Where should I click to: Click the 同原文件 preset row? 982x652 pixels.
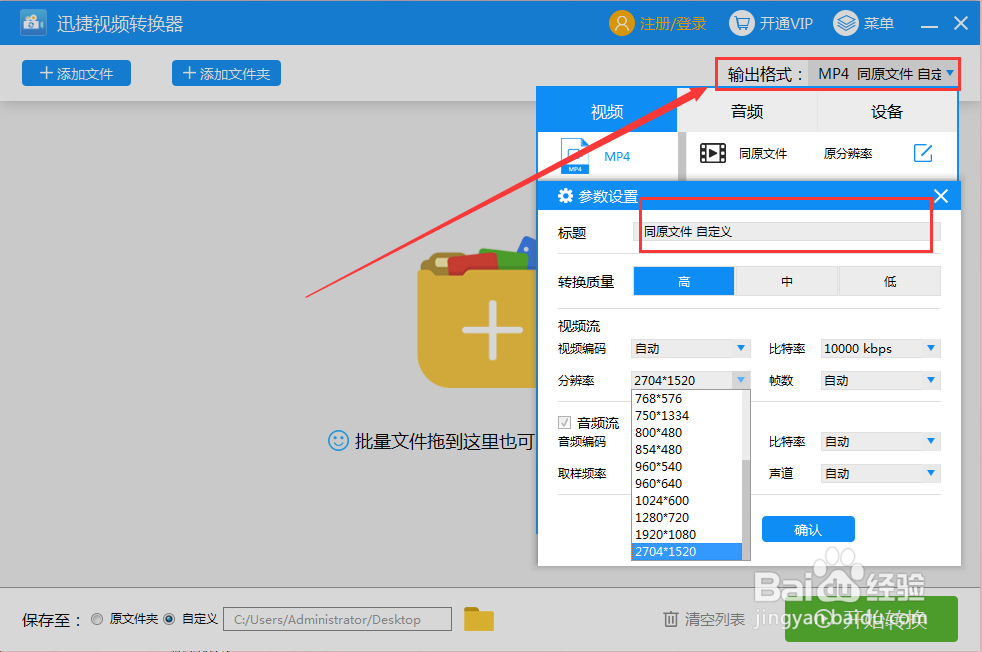[x=821, y=153]
